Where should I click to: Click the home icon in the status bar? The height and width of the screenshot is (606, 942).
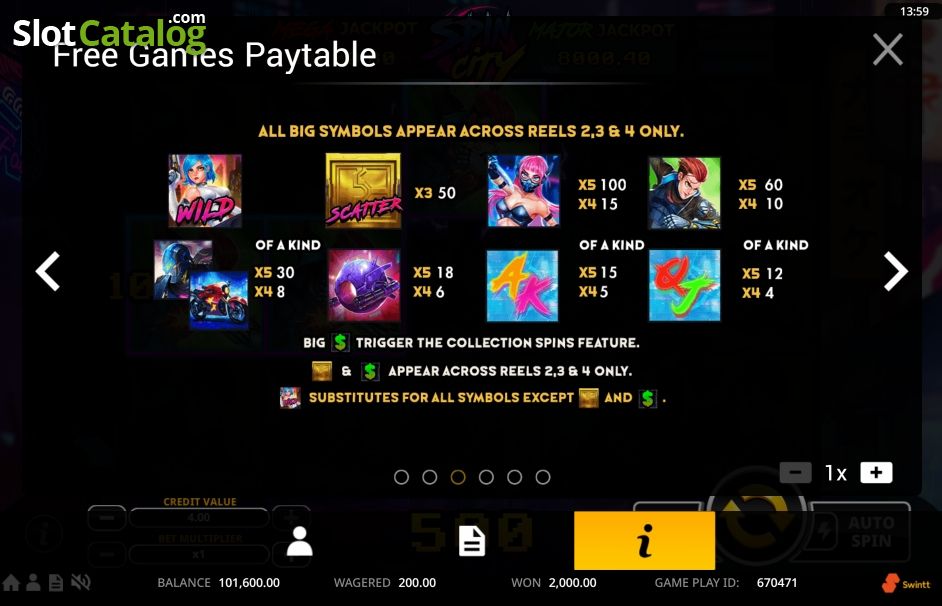point(11,582)
